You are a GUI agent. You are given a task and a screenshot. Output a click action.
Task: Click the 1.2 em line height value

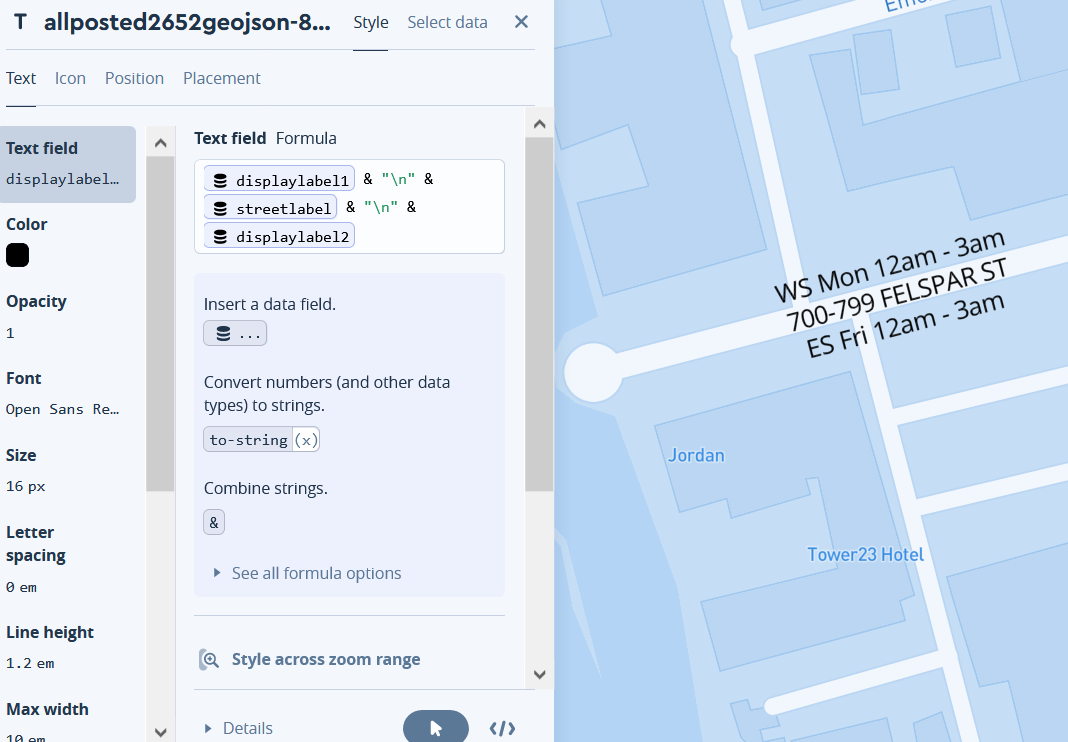(30, 663)
